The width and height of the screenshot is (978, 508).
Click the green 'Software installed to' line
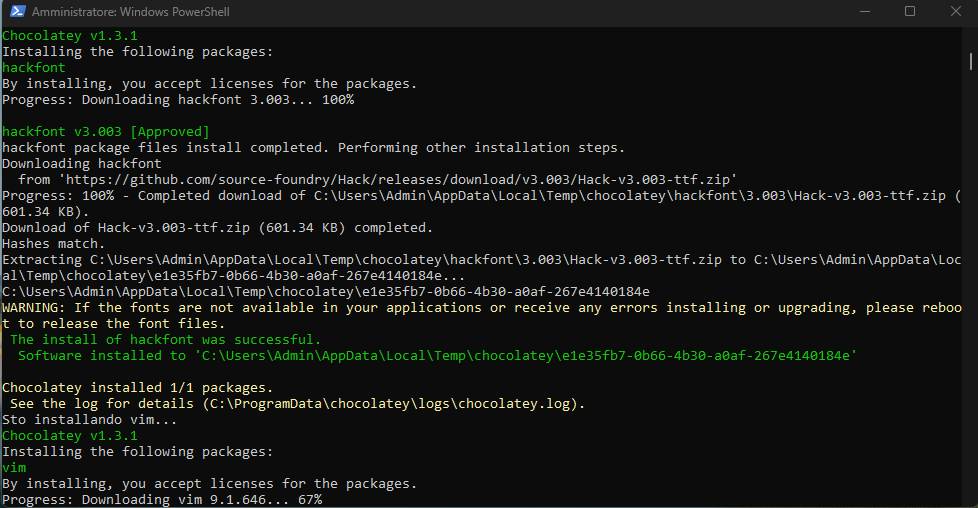coord(437,356)
